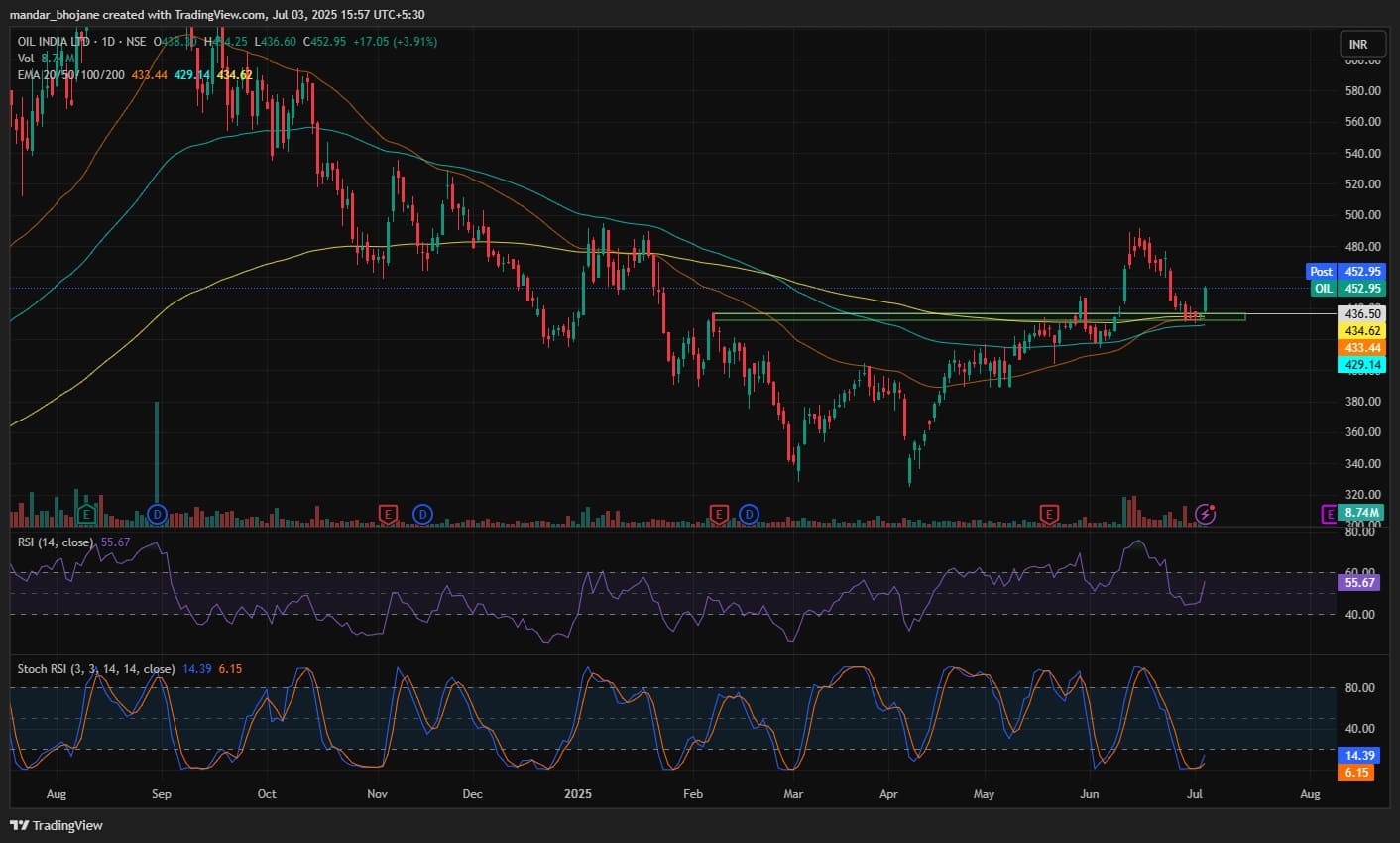Click the purple 55.67 value in RSI legend
The width and height of the screenshot is (1400, 843).
(116, 542)
